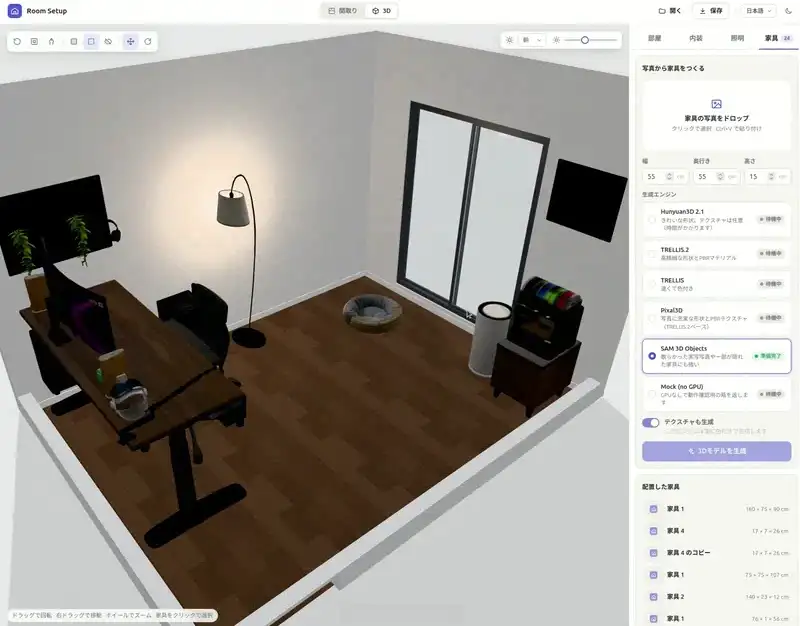The image size is (800, 626).
Task: Switch to the 間取り floor plan view
Action: (343, 11)
